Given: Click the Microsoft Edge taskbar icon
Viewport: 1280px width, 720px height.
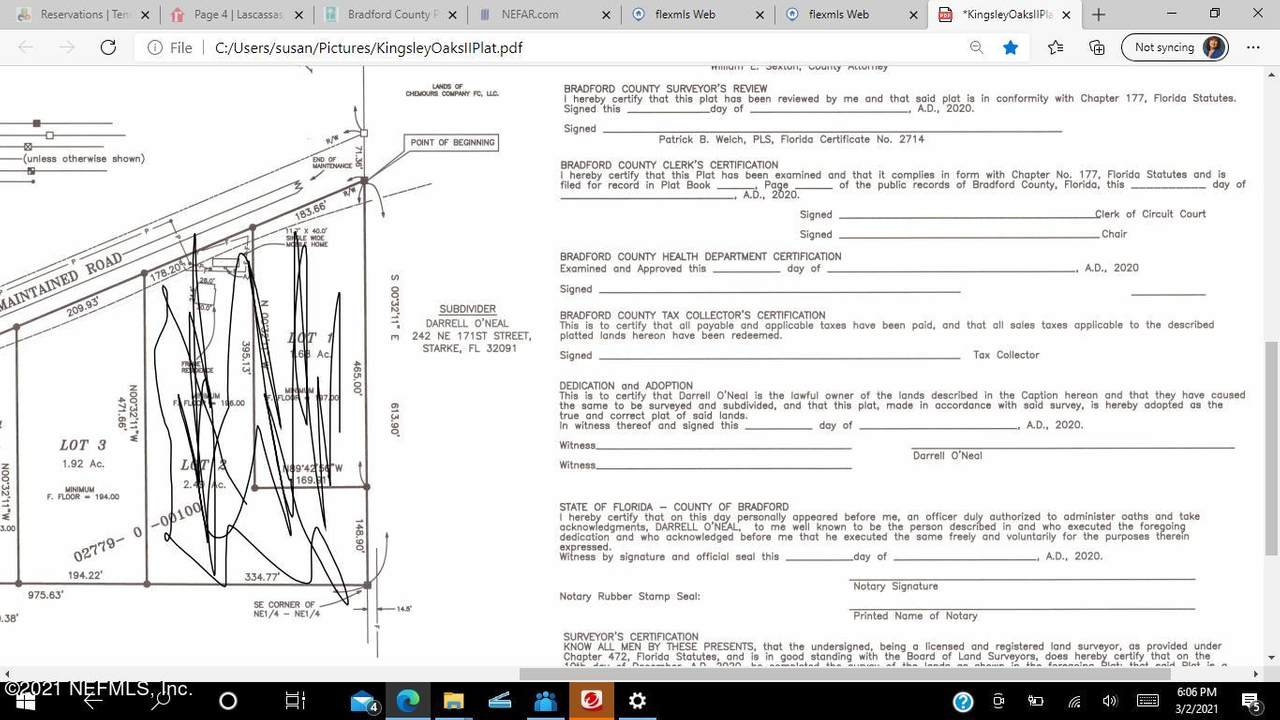Looking at the screenshot, I should (x=408, y=700).
